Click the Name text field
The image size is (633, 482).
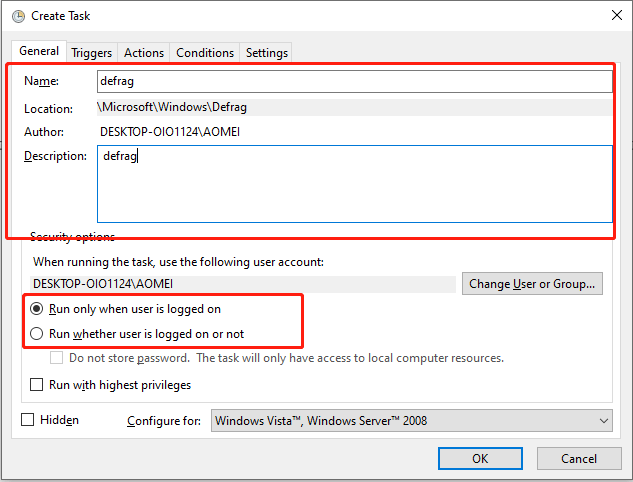pyautogui.click(x=354, y=81)
